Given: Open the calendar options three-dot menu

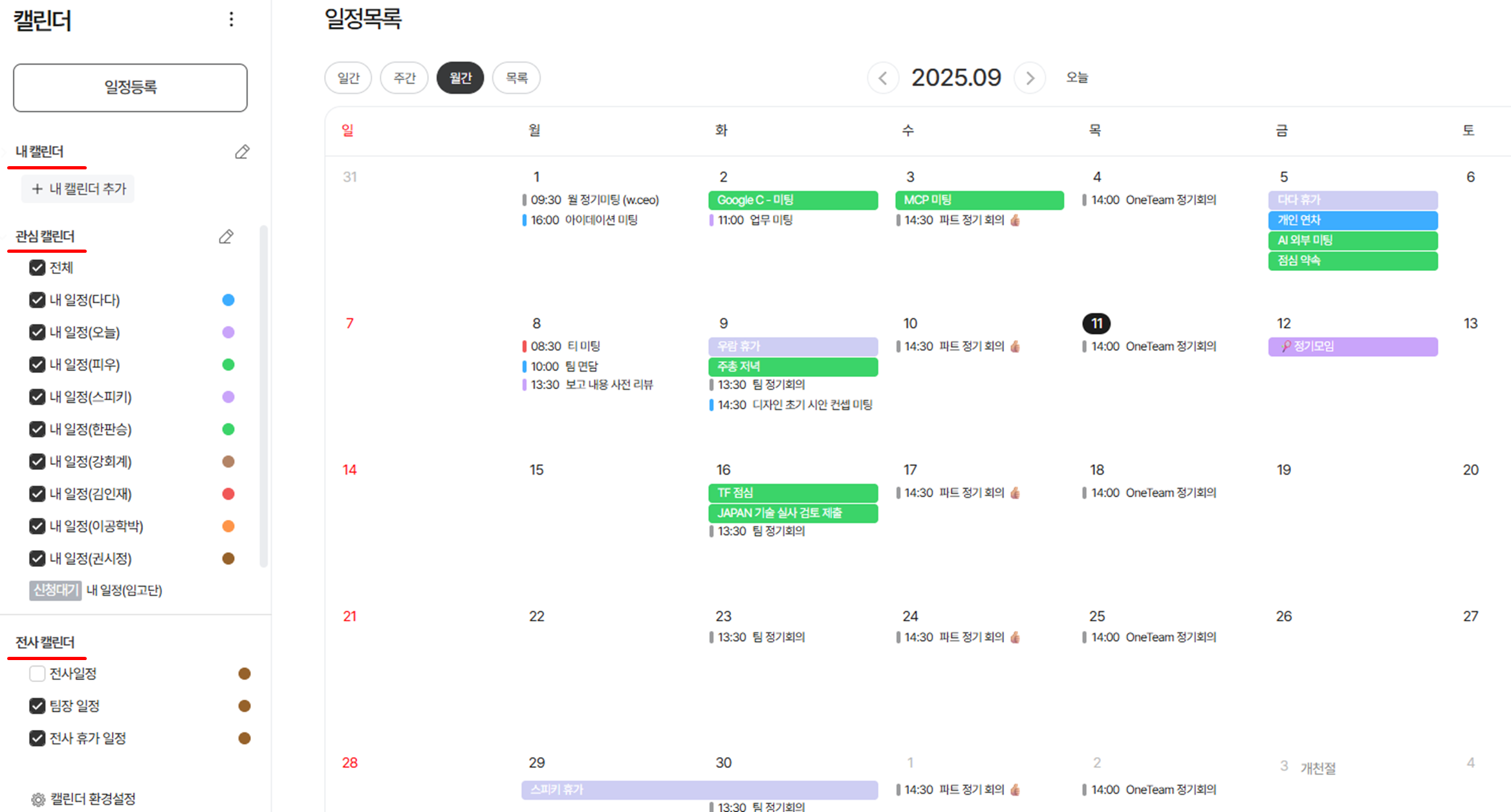Looking at the screenshot, I should (231, 20).
